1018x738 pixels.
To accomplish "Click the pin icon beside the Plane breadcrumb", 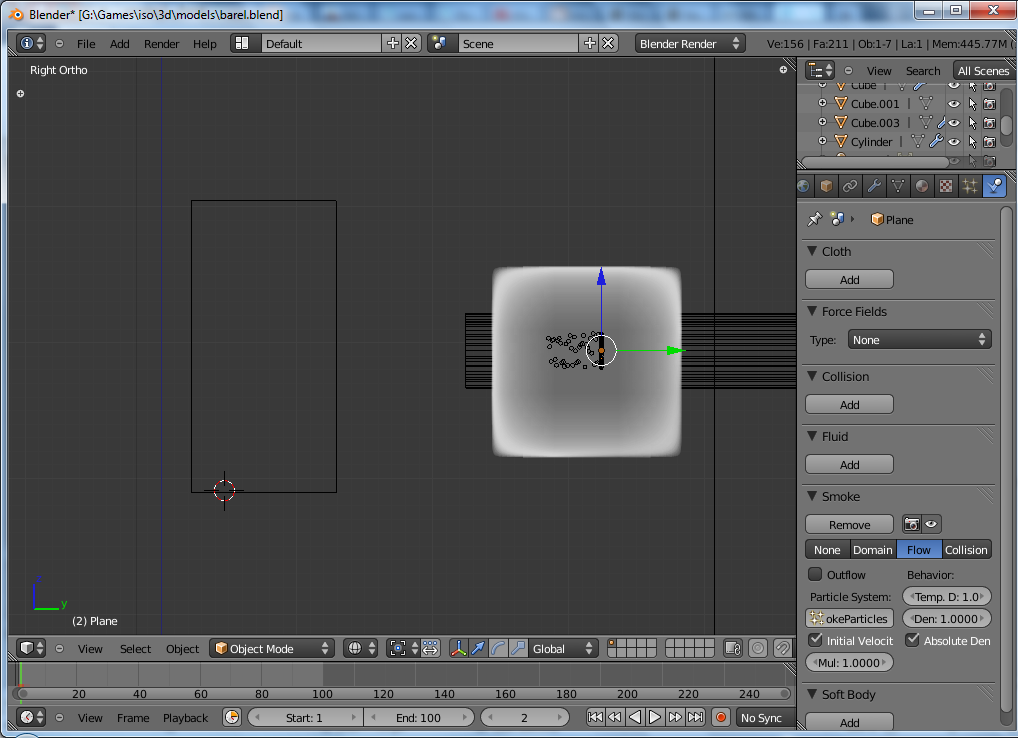I will click(x=814, y=219).
